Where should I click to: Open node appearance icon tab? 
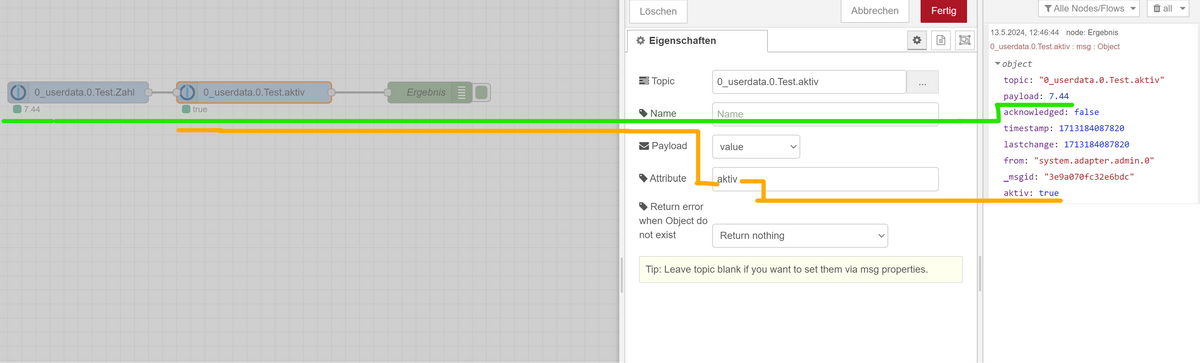964,40
